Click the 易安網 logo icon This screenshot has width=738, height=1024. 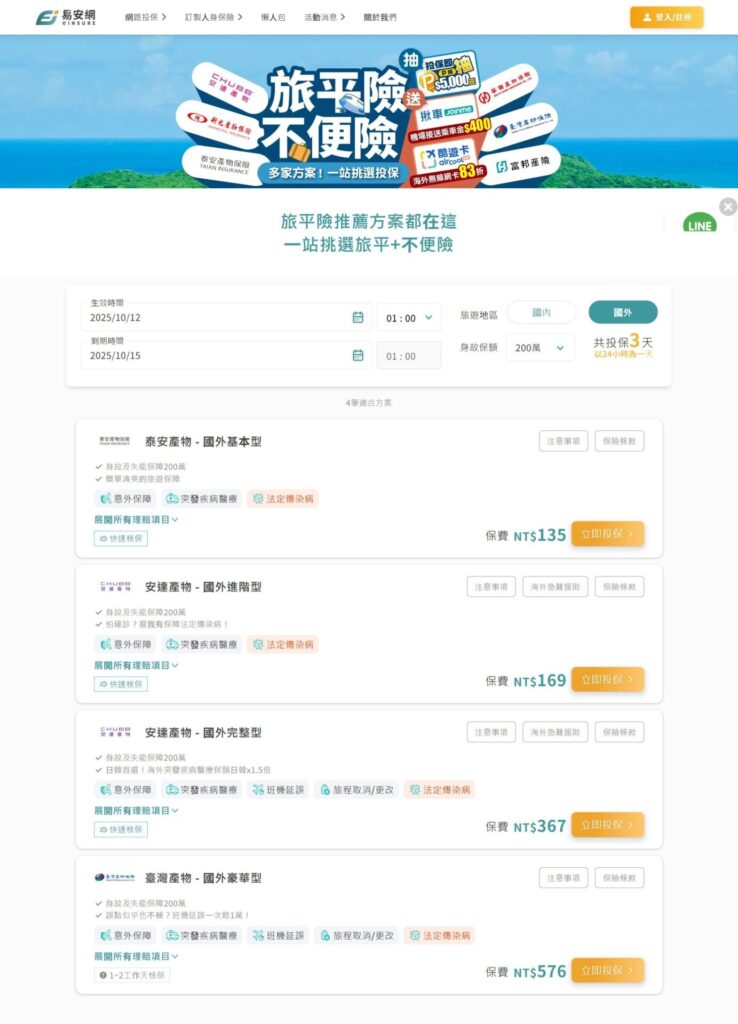[x=45, y=17]
